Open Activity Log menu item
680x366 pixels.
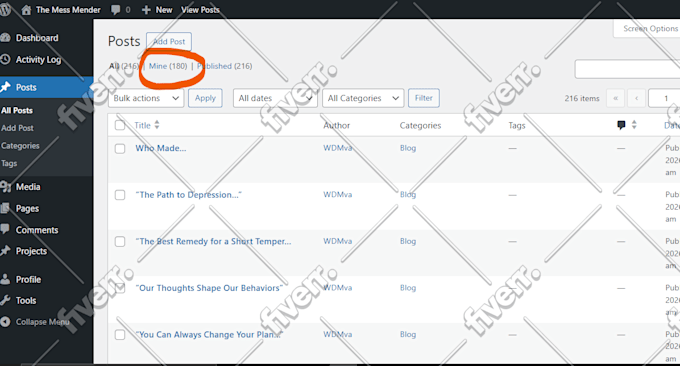click(38, 59)
